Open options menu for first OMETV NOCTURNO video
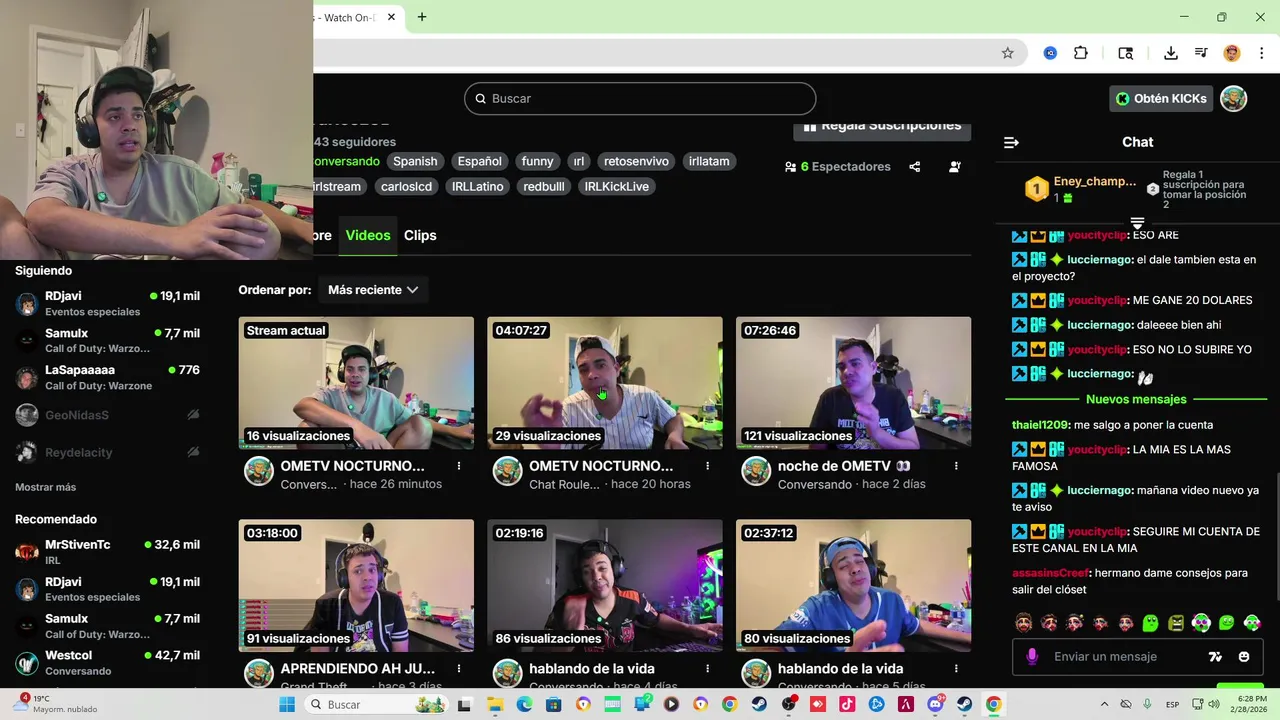The height and width of the screenshot is (720, 1280). point(459,466)
